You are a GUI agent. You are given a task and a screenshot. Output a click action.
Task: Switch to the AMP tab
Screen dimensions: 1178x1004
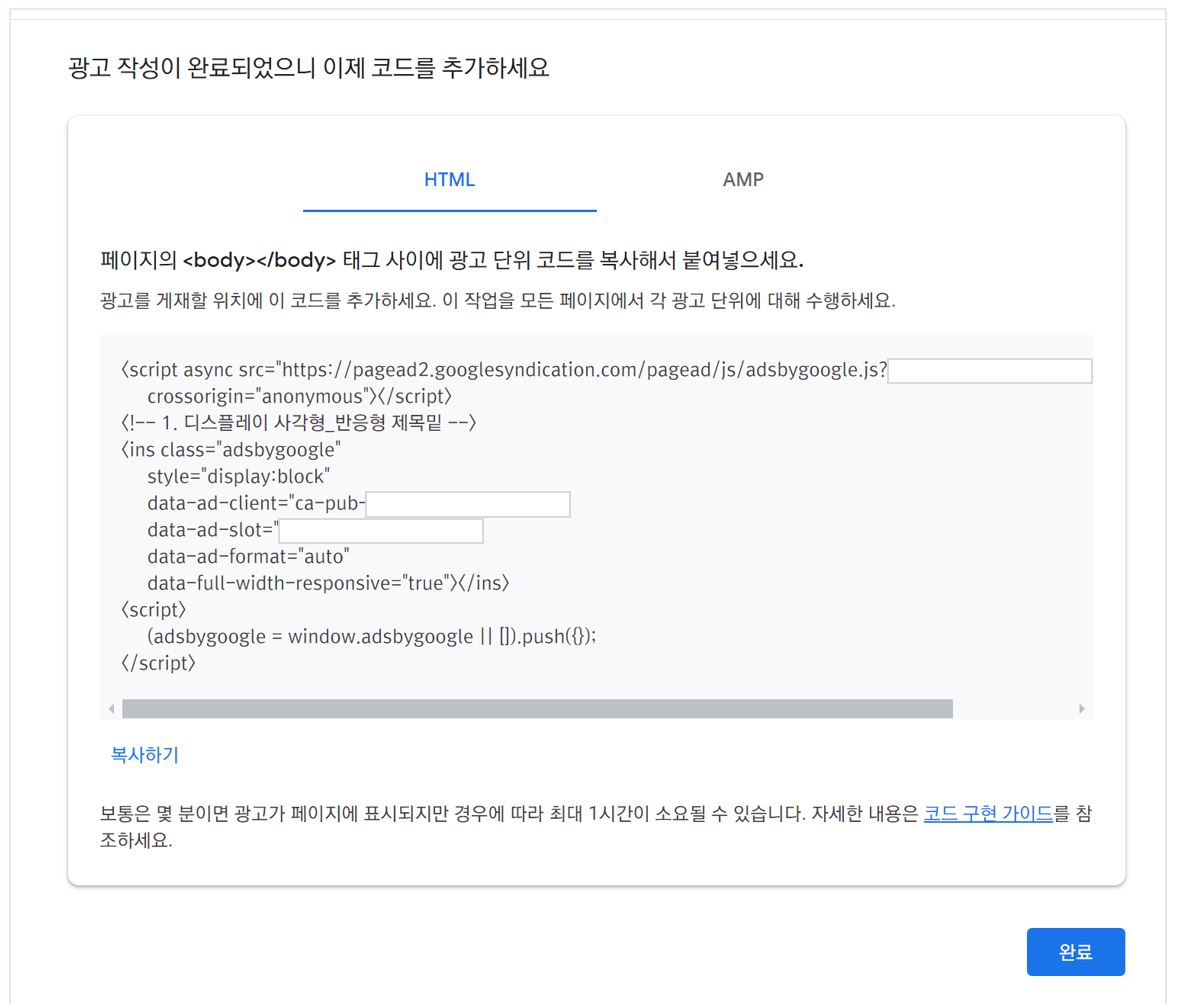743,180
